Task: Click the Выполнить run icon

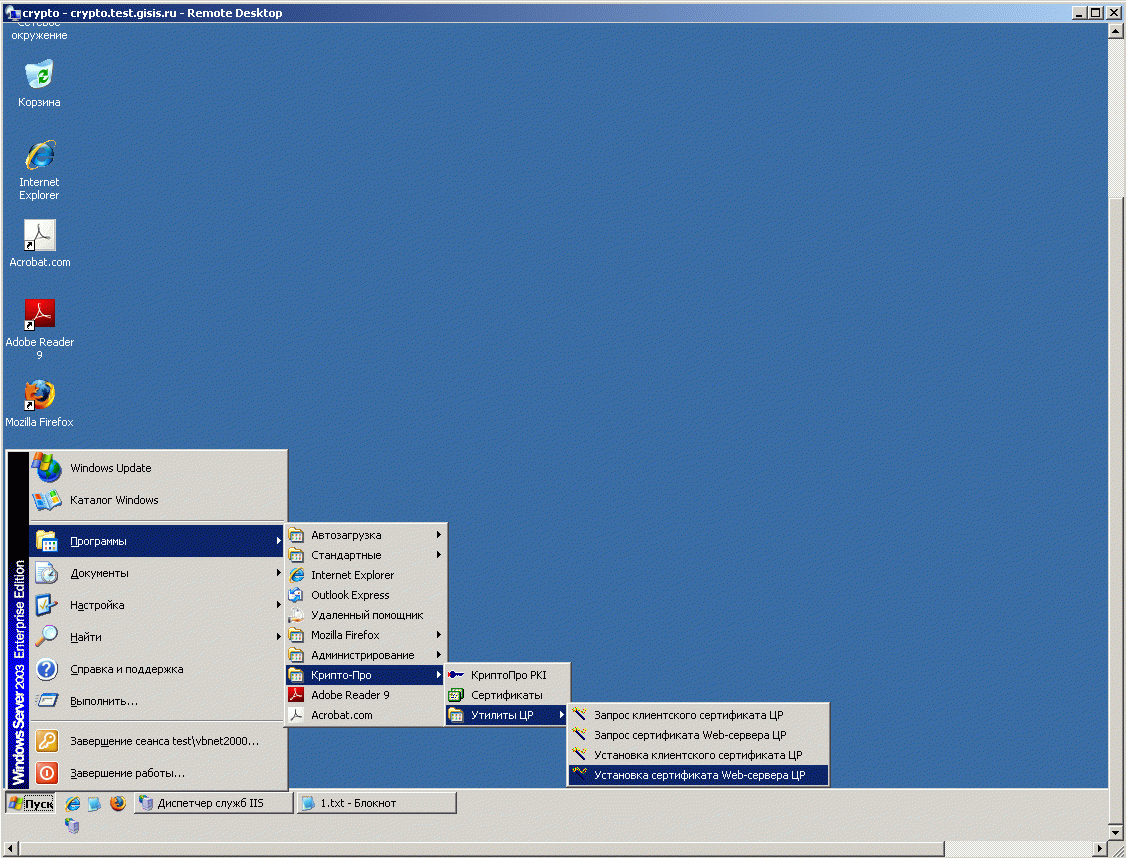Action: (47, 701)
